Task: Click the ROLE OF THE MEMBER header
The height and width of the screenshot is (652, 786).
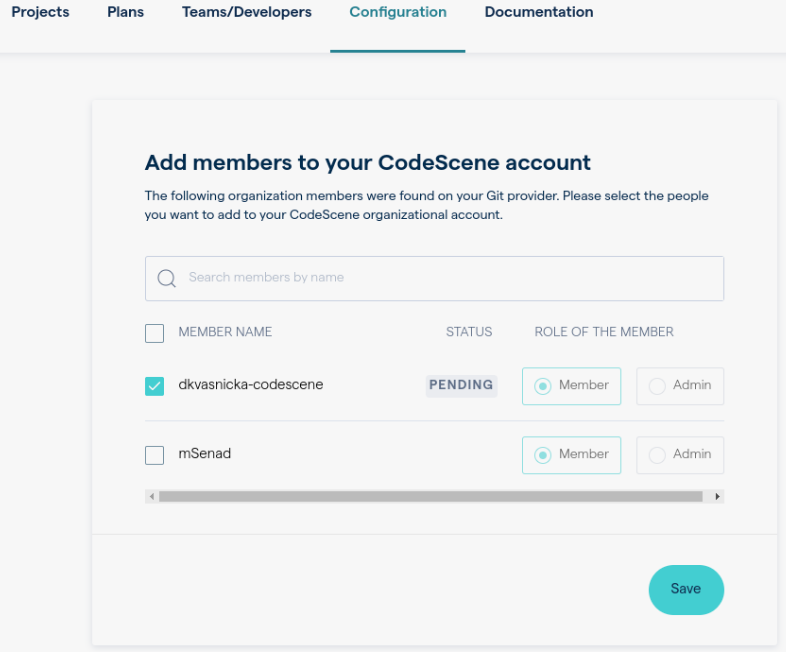Action: point(604,332)
